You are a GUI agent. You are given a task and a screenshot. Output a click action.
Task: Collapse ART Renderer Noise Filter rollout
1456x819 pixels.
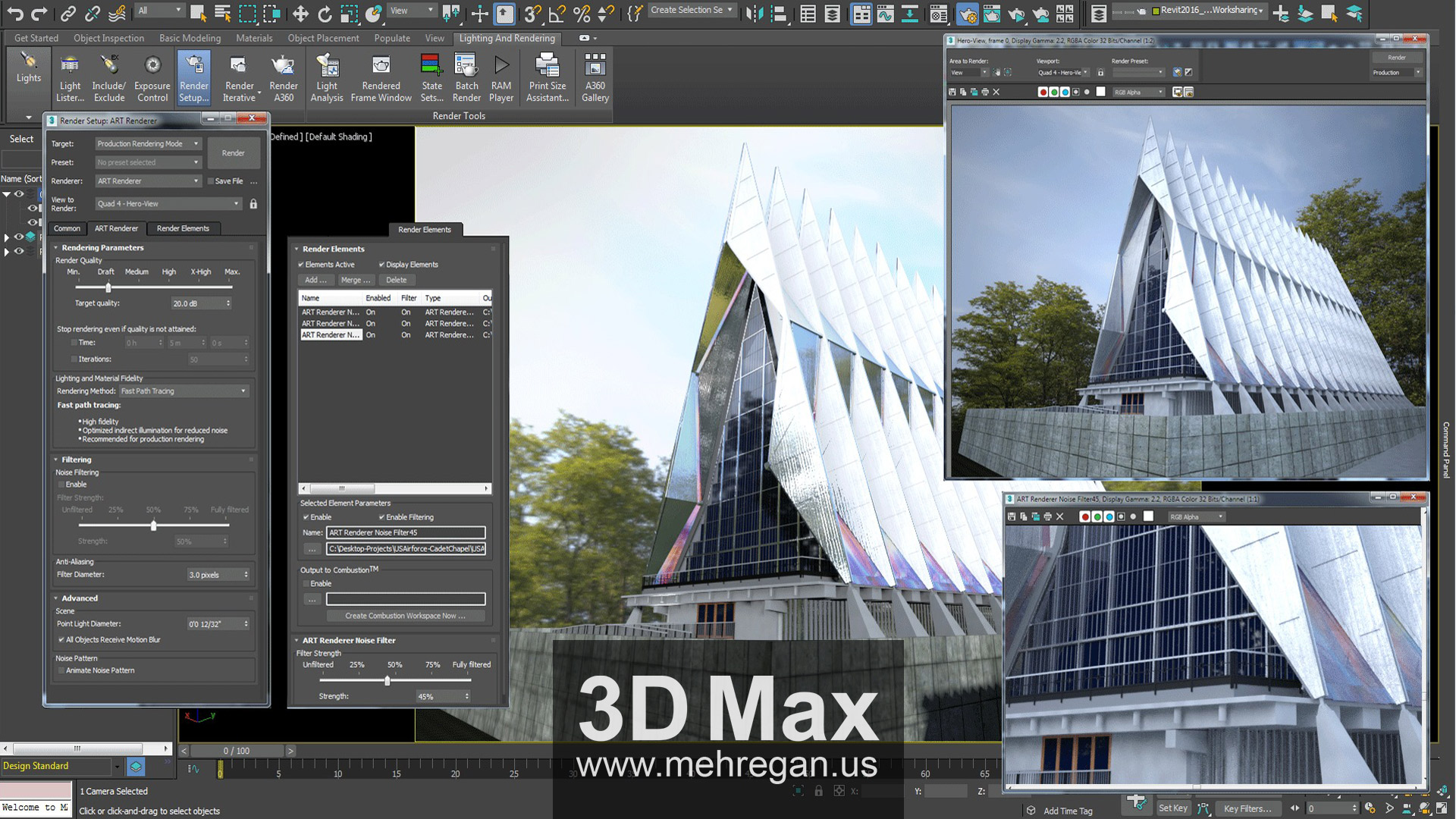[297, 641]
